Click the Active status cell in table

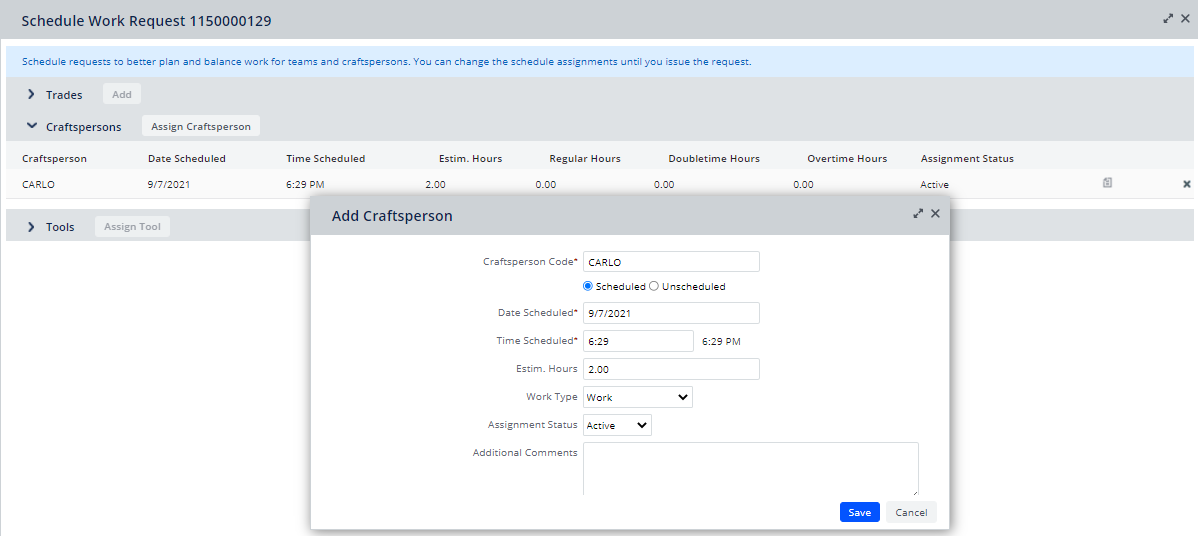pos(934,185)
